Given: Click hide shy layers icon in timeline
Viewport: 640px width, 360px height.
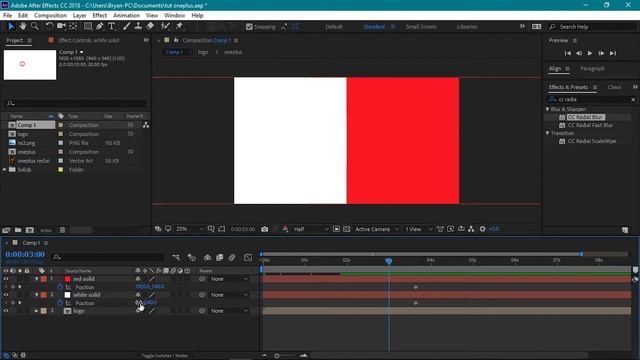Looking at the screenshot, I should 207,258.
